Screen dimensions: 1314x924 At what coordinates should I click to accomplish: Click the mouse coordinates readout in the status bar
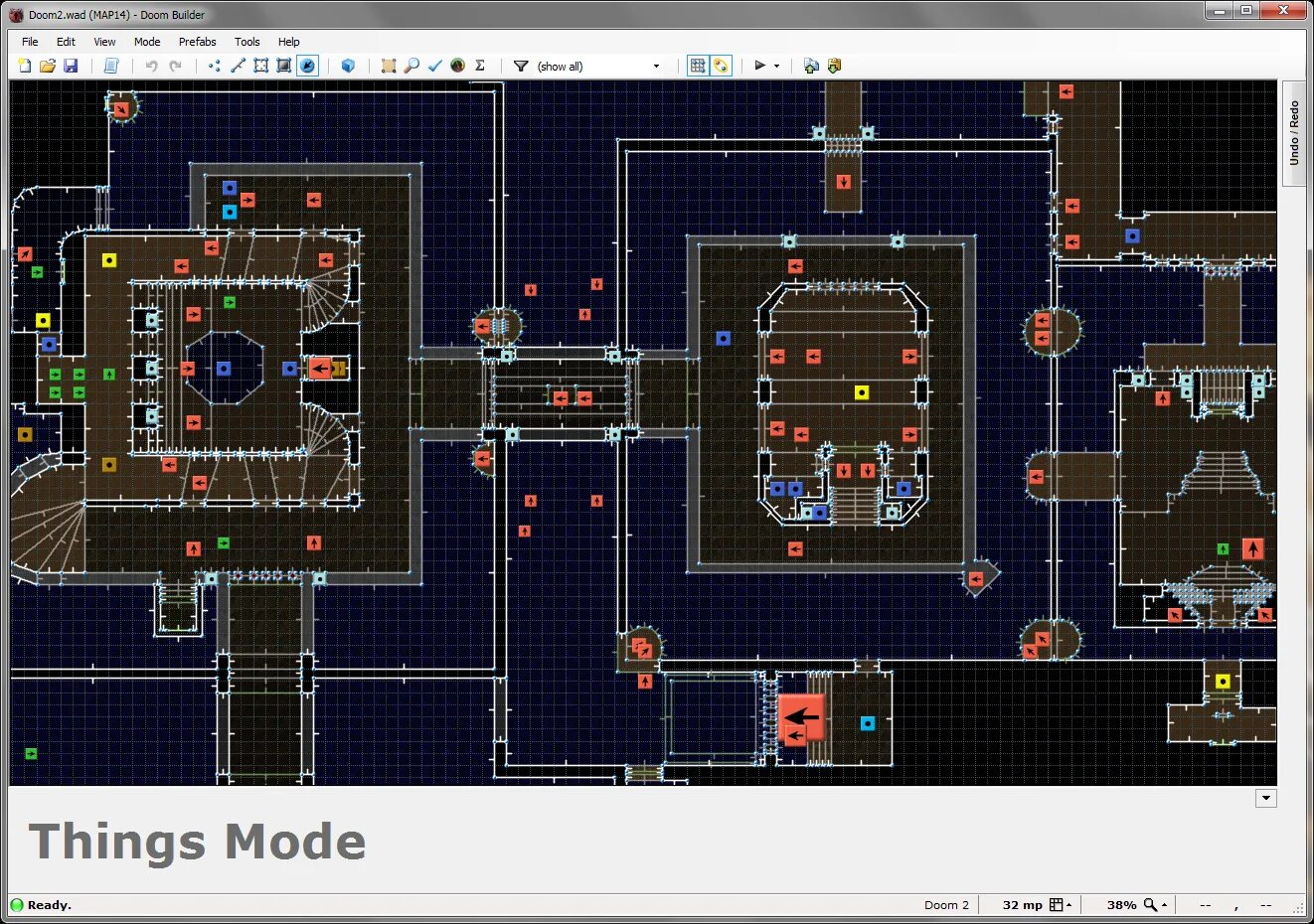pyautogui.click(x=1236, y=905)
